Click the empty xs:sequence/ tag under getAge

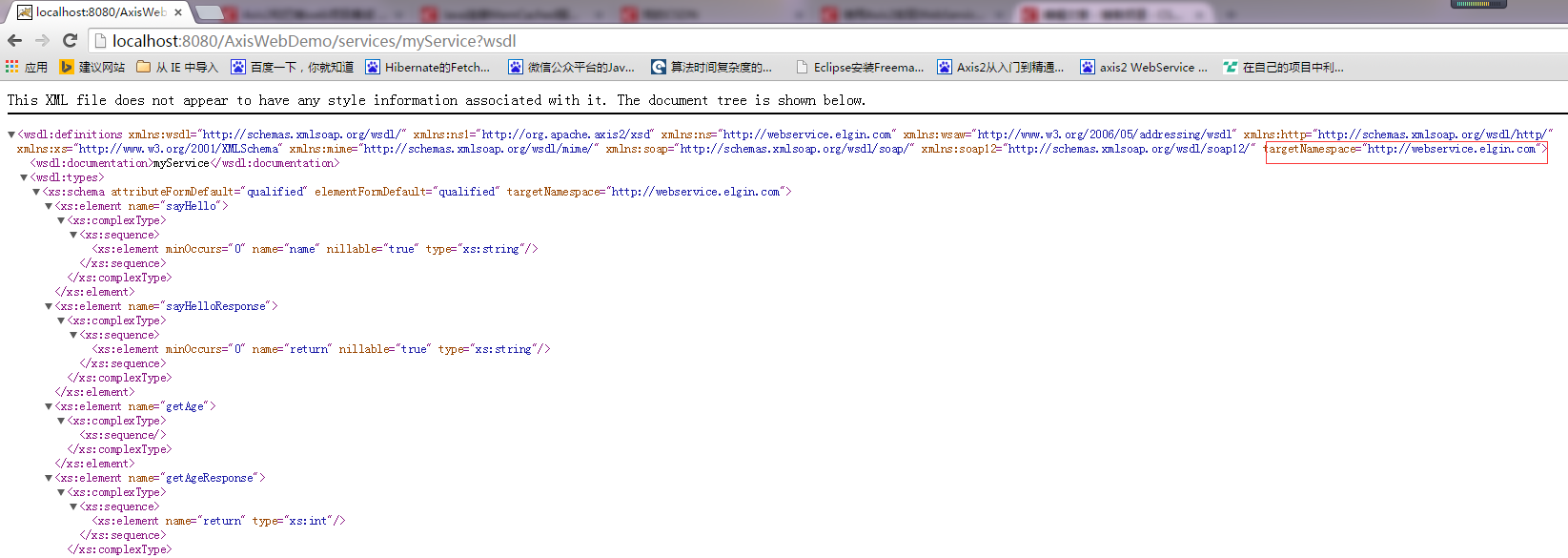123,435
